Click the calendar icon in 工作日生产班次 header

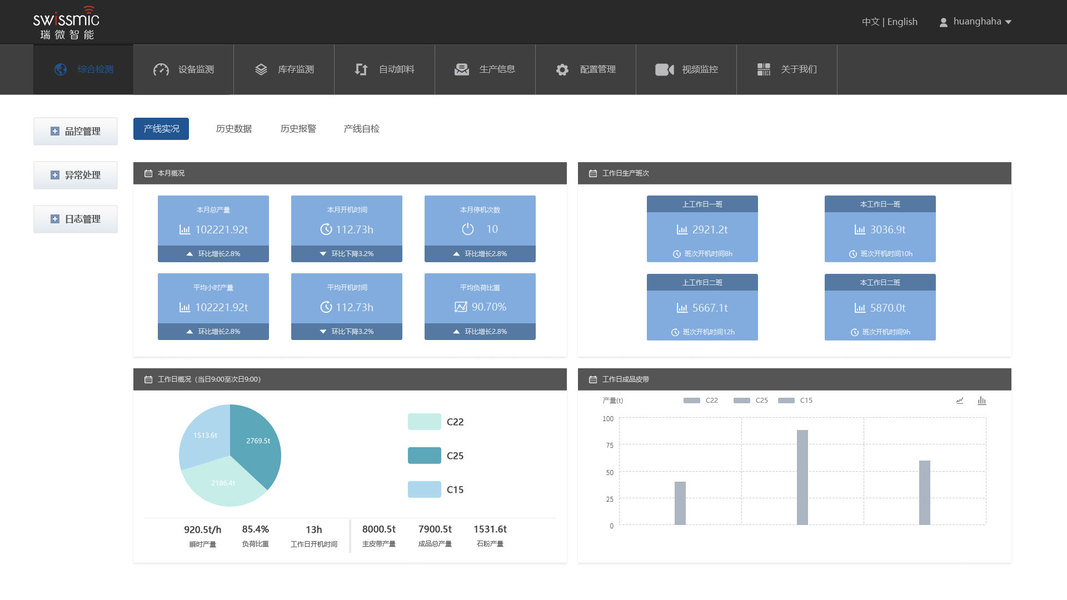tap(593, 173)
